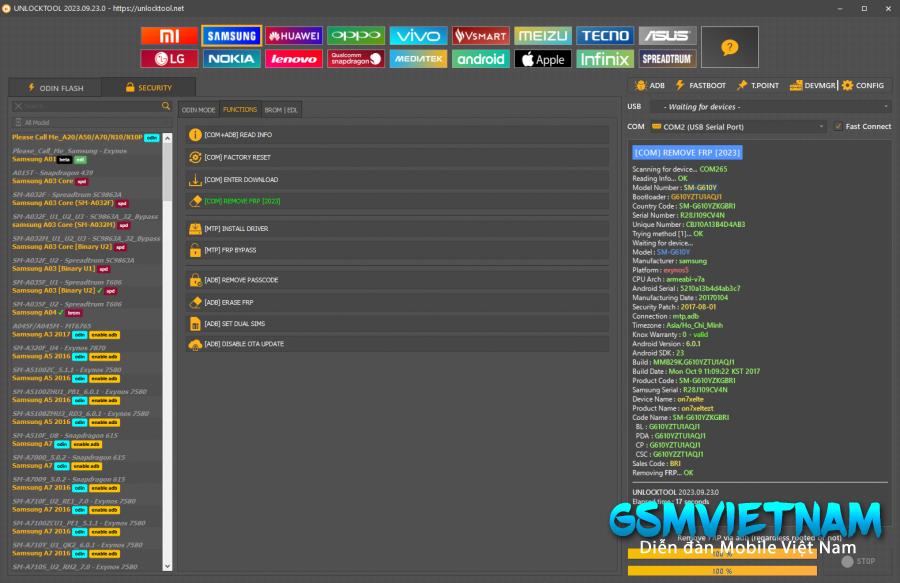Click the model list scroll-up arrow
Viewport: 900px width, 583px height.
(168, 138)
